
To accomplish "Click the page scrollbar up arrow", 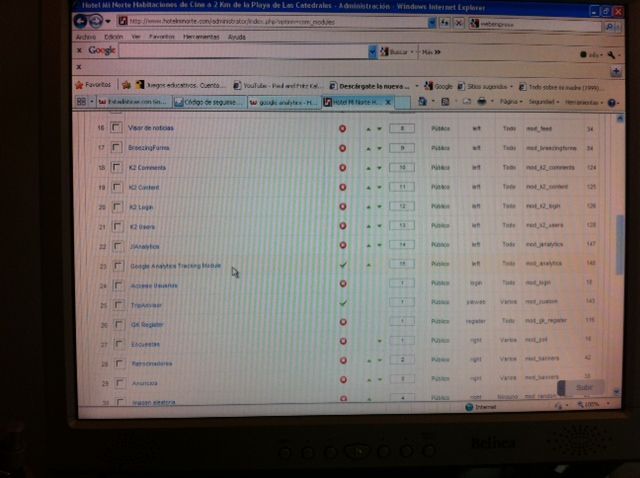I will click(x=620, y=119).
